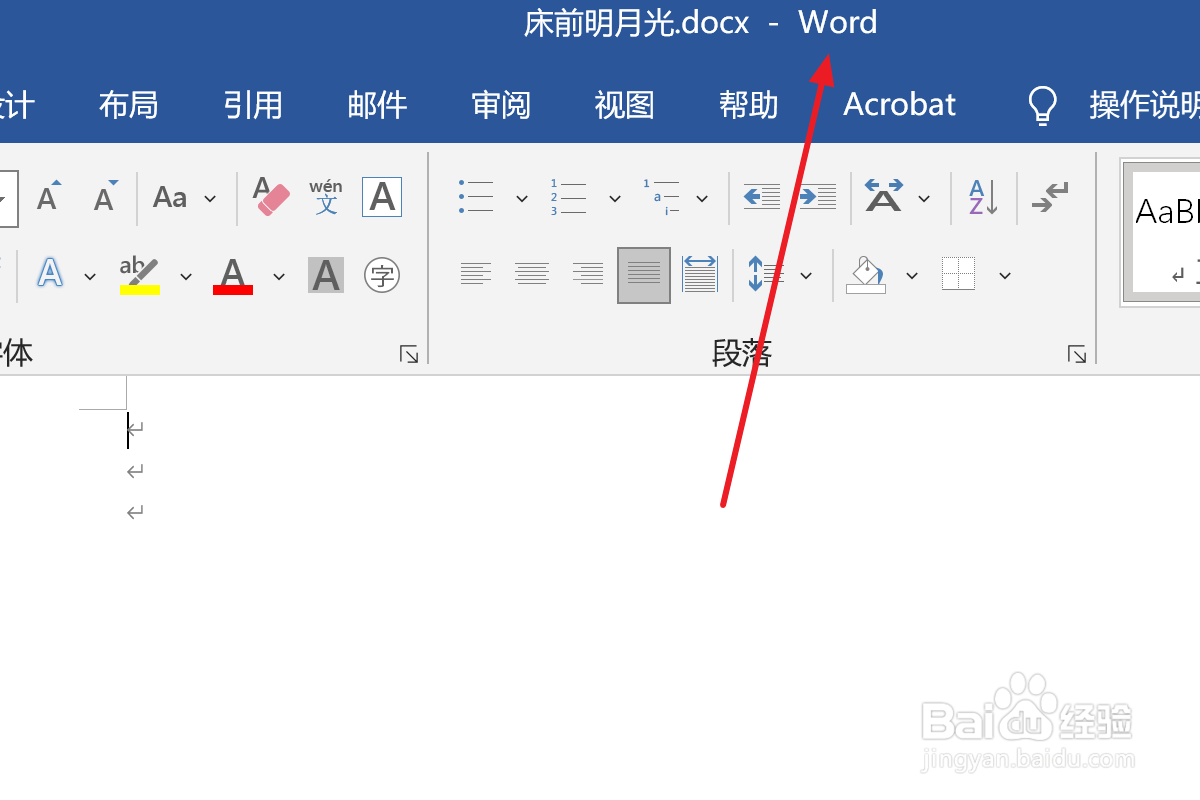Viewport: 1200px width, 800px height.
Task: Open the Asian Layout tool
Action: tap(884, 196)
